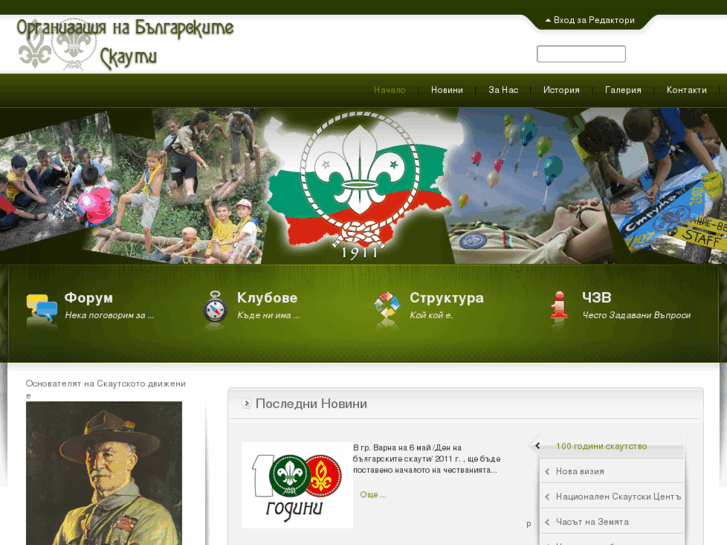Select the 100 години скаутство news tab
Image resolution: width=727 pixels, height=545 pixels.
click(x=601, y=446)
